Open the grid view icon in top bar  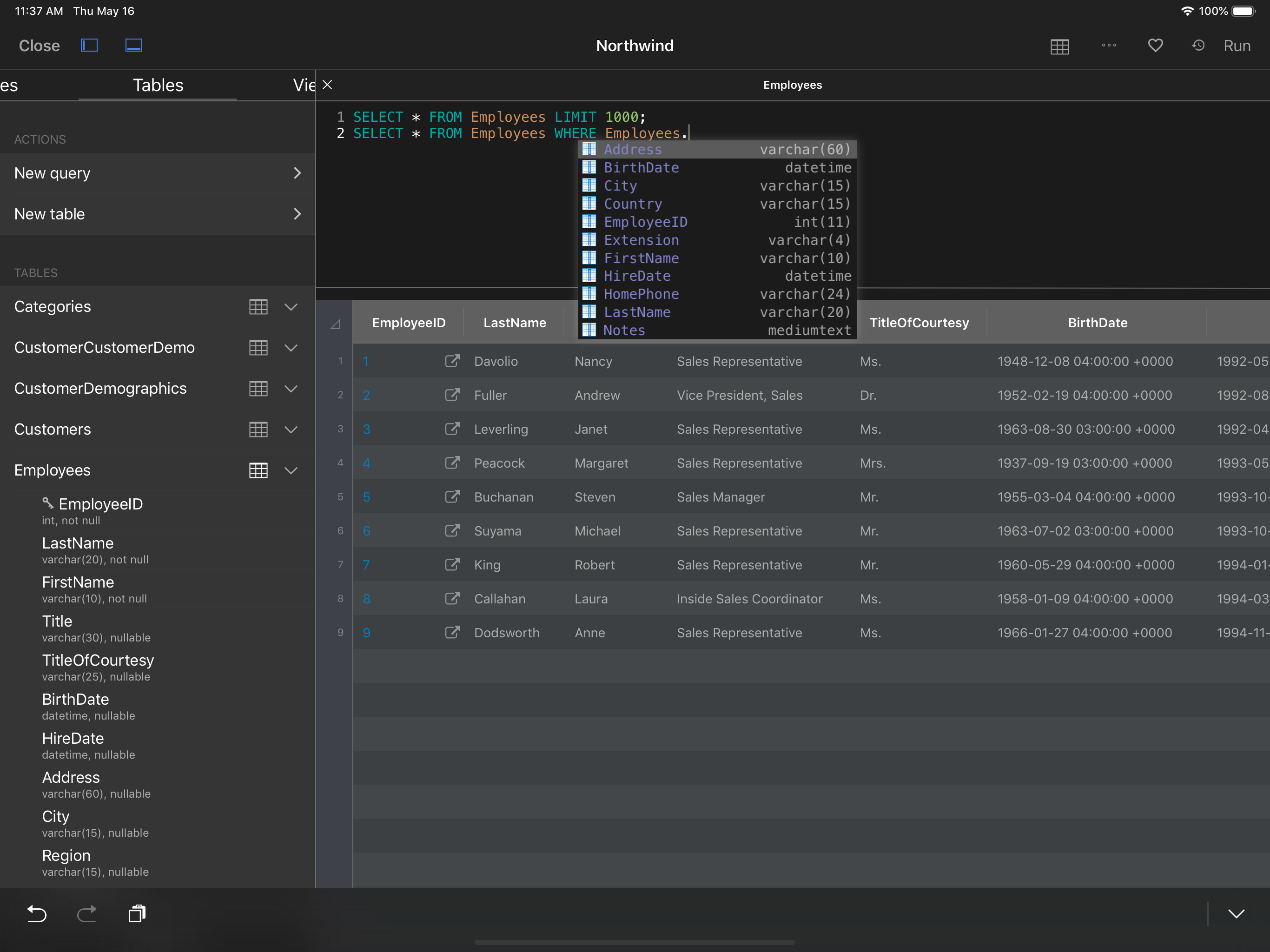[x=1059, y=46]
